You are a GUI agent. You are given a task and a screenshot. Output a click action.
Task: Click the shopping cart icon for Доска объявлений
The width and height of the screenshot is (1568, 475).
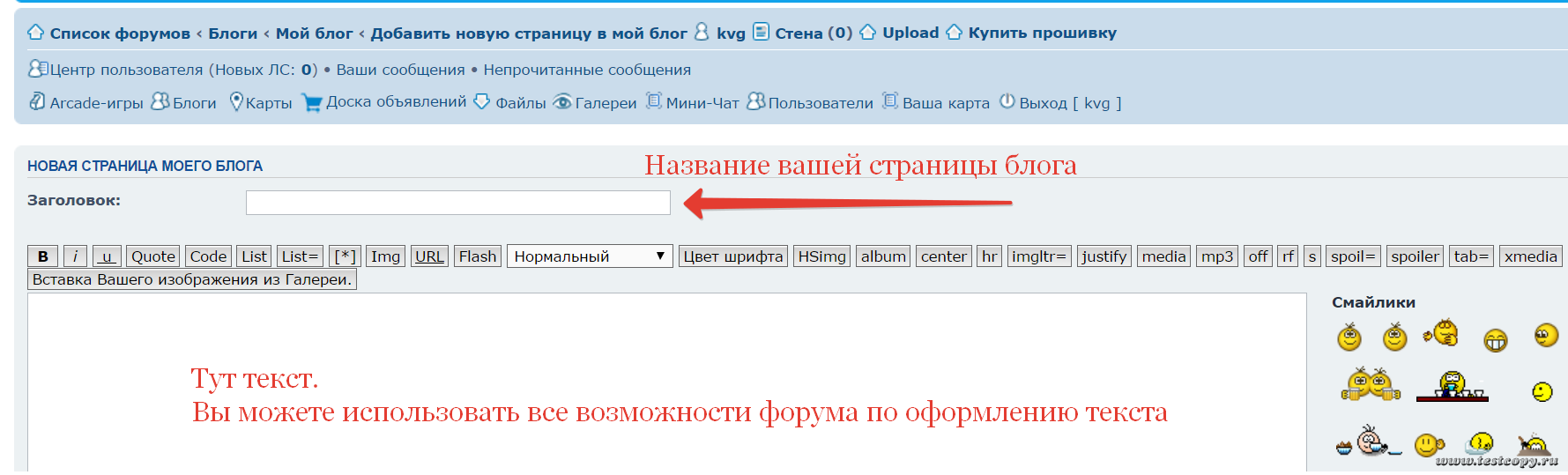312,103
